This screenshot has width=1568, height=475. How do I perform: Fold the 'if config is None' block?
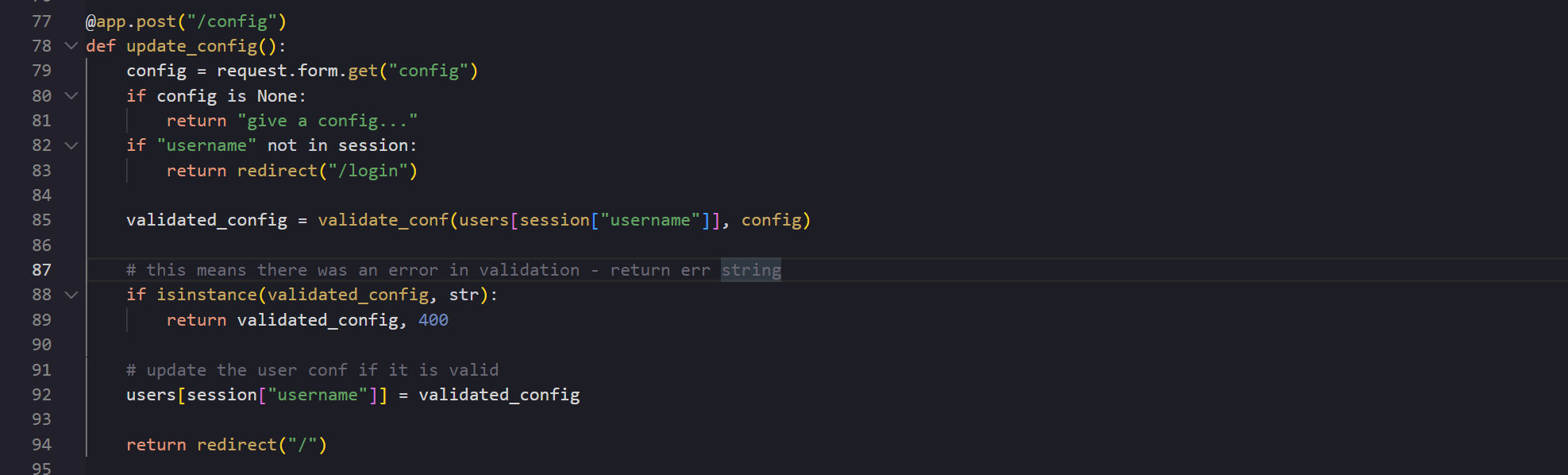pyautogui.click(x=71, y=96)
